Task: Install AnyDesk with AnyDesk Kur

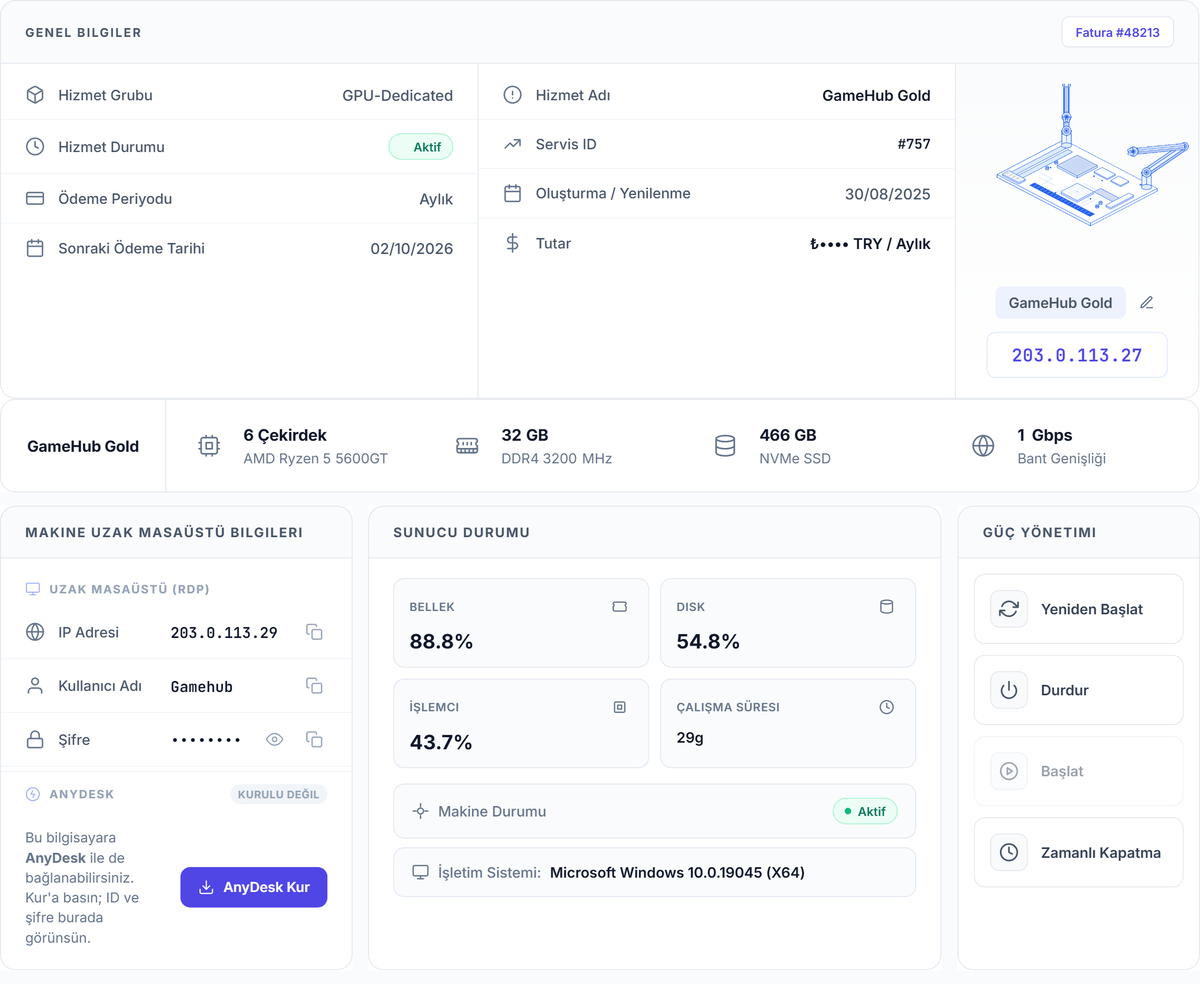Action: click(x=254, y=887)
